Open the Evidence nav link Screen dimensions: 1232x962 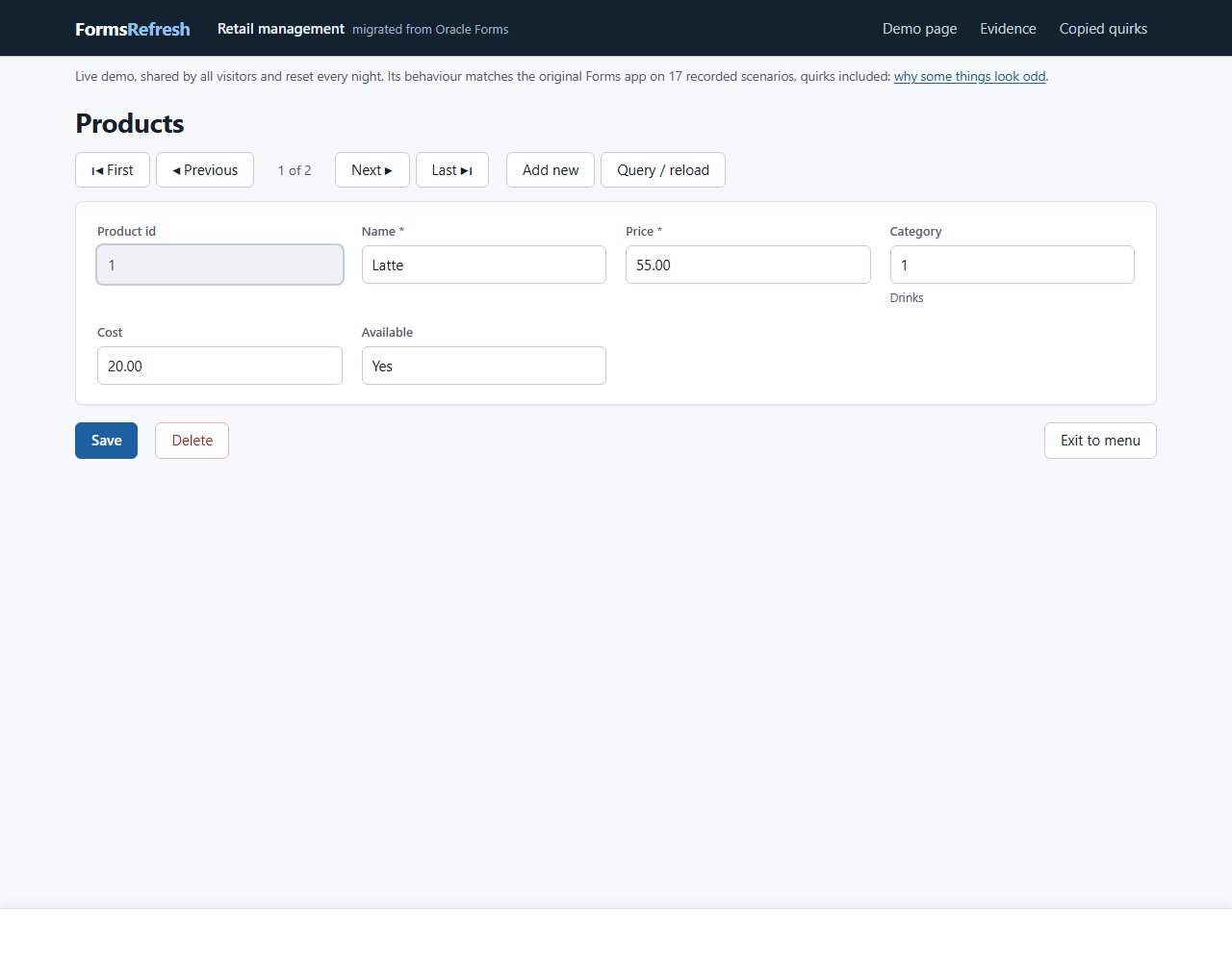click(x=1009, y=29)
